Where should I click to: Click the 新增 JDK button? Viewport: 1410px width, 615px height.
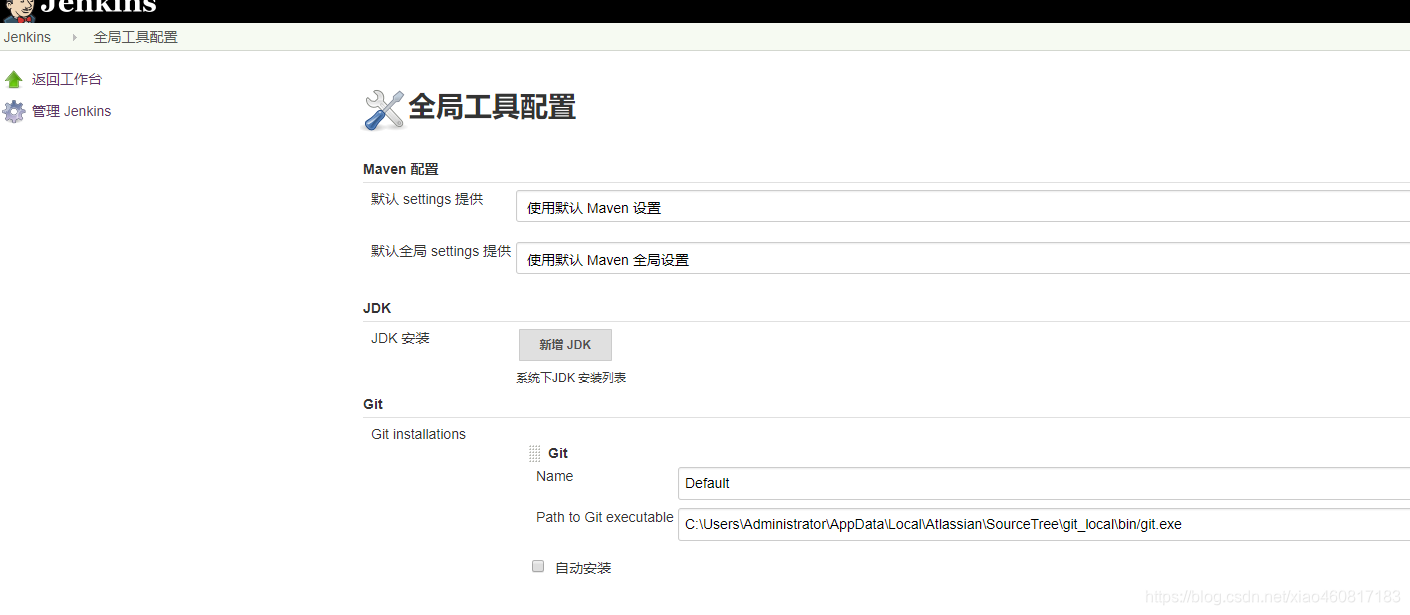(565, 344)
